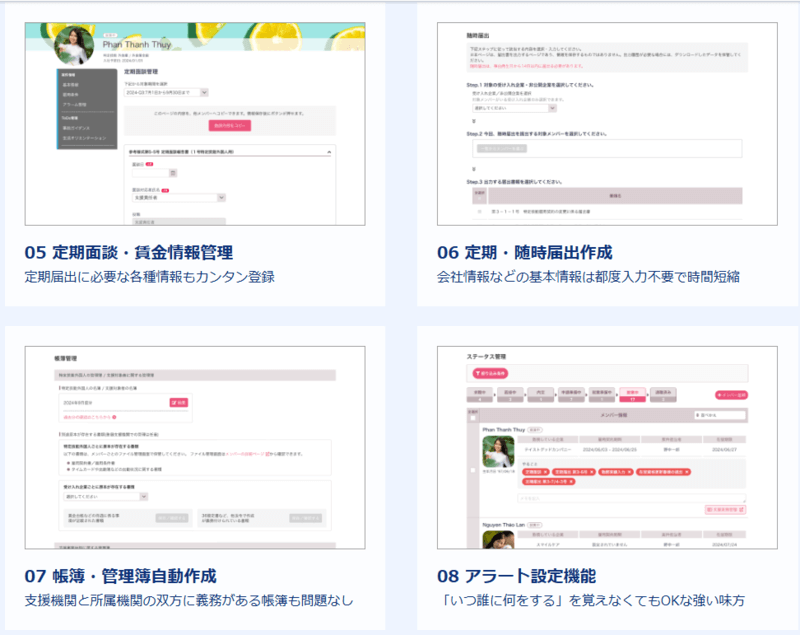Viewport: 800px width, 635px height.
Task: Click the down-arrow icon between Step.1 and Step.2
Action: coord(472,120)
